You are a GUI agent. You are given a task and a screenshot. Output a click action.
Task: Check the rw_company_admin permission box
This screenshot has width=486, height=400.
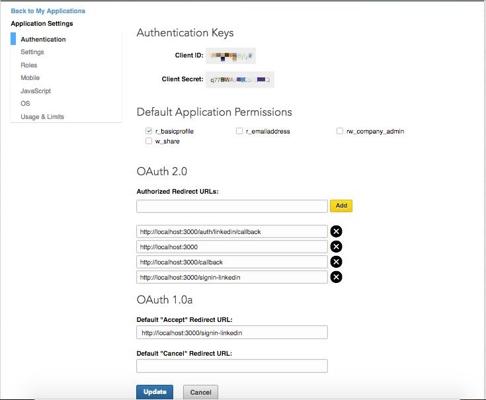(x=339, y=131)
